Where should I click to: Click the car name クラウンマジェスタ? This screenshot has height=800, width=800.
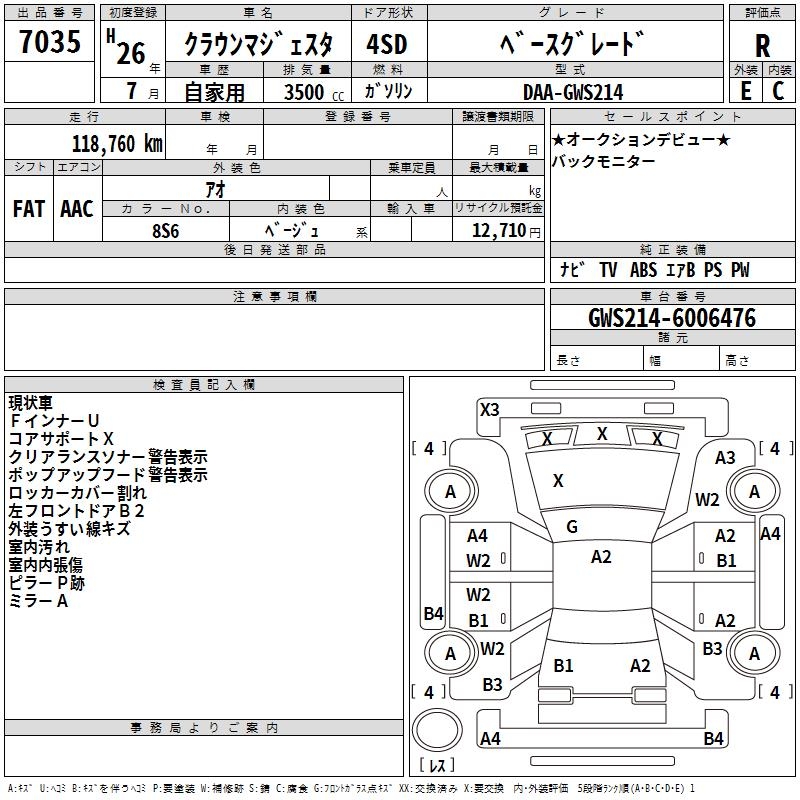point(258,44)
